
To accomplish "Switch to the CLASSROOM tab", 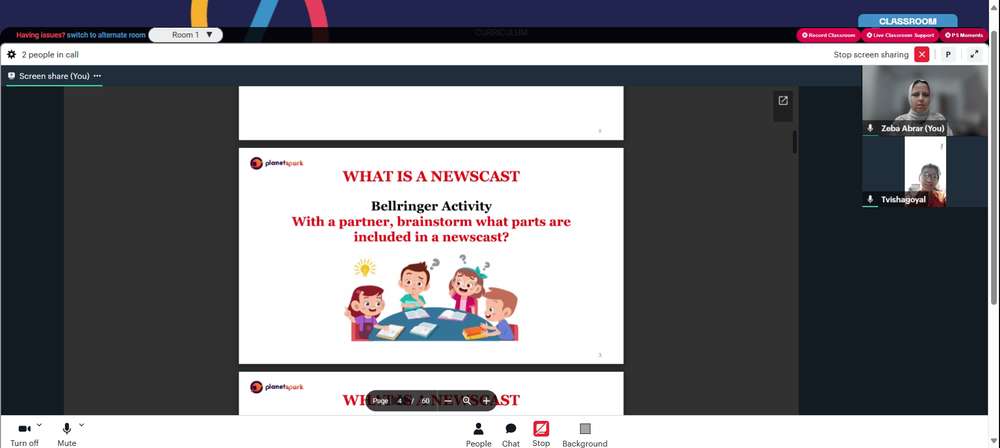I will (908, 21).
